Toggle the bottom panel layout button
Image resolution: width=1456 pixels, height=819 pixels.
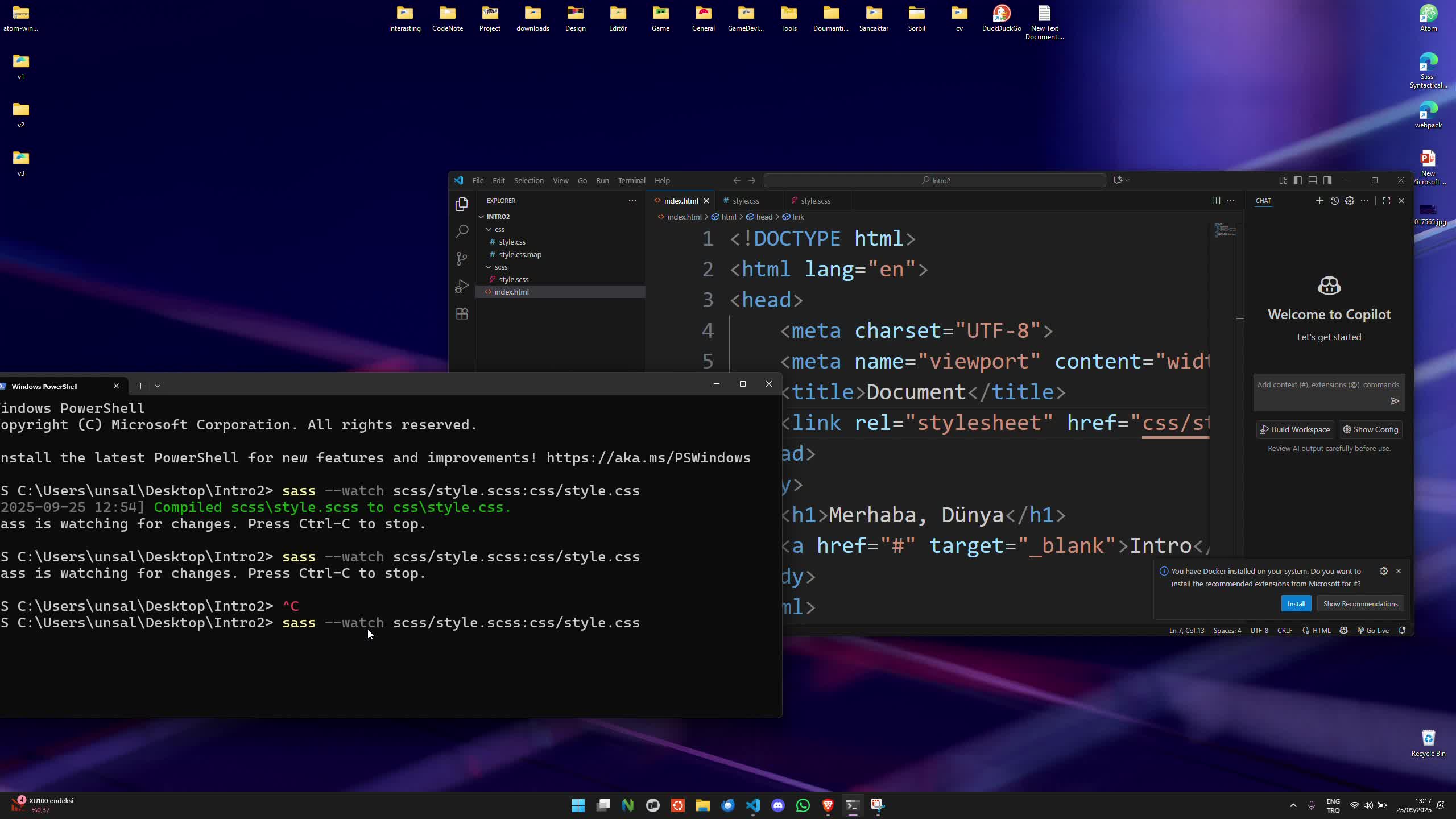tap(1313, 180)
